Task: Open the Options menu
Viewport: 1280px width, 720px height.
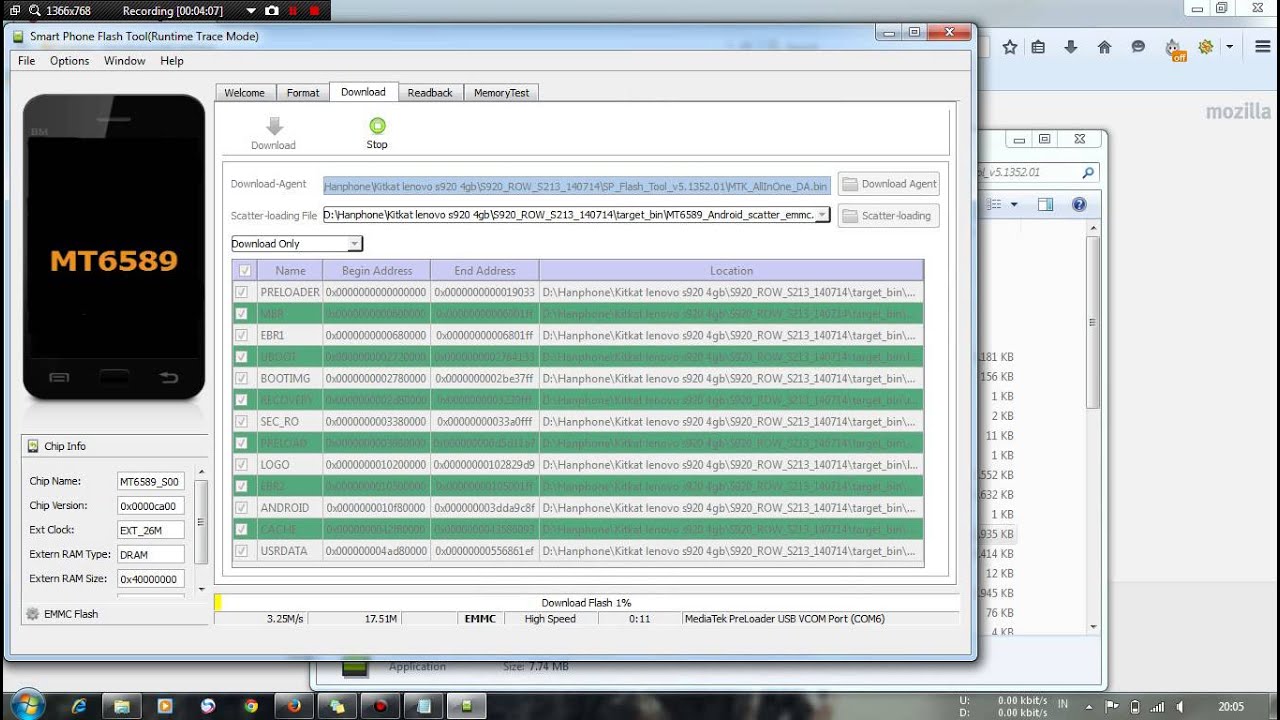Action: [x=70, y=61]
